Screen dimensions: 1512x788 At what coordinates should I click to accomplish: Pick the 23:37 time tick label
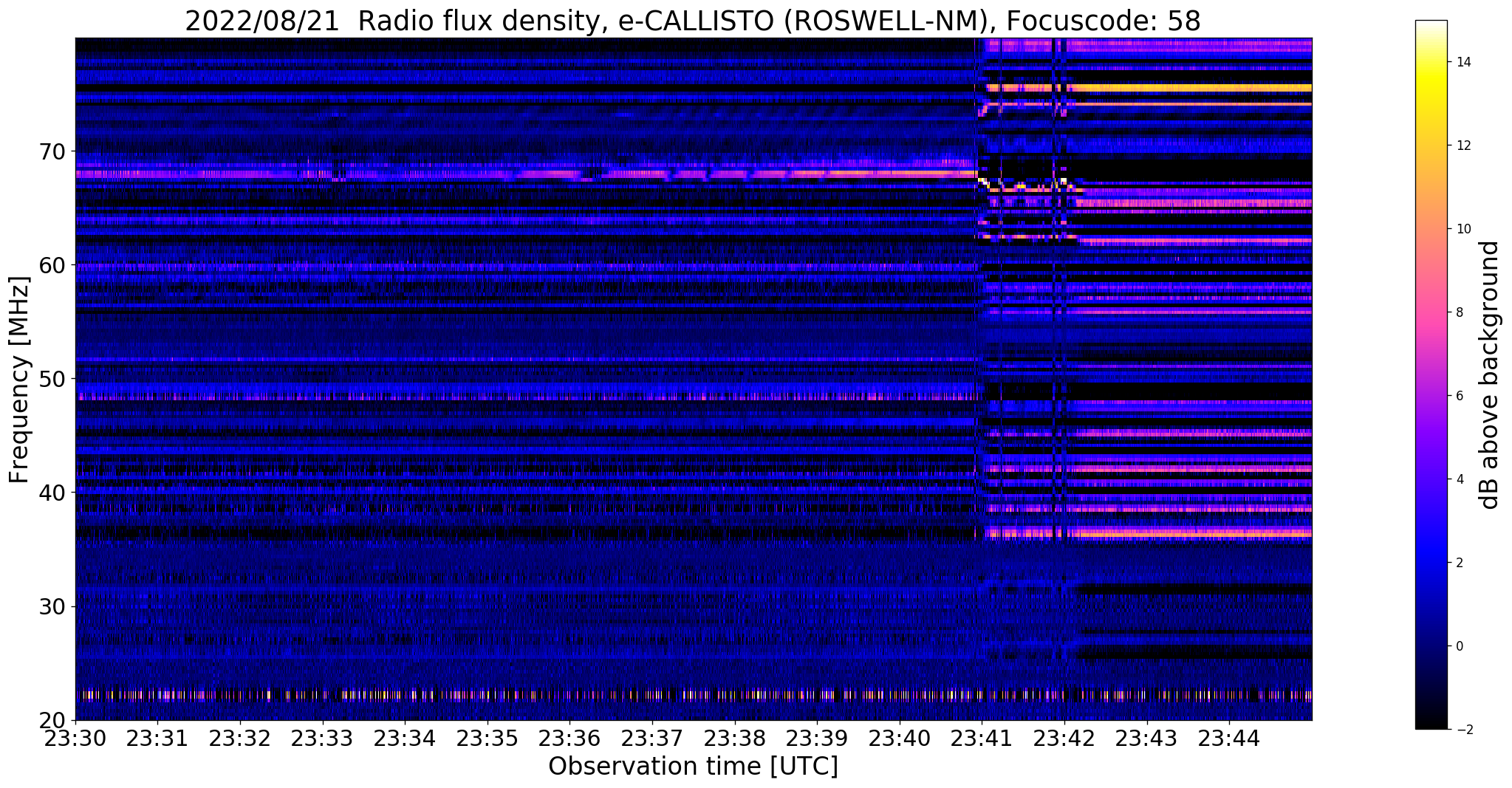(x=652, y=739)
